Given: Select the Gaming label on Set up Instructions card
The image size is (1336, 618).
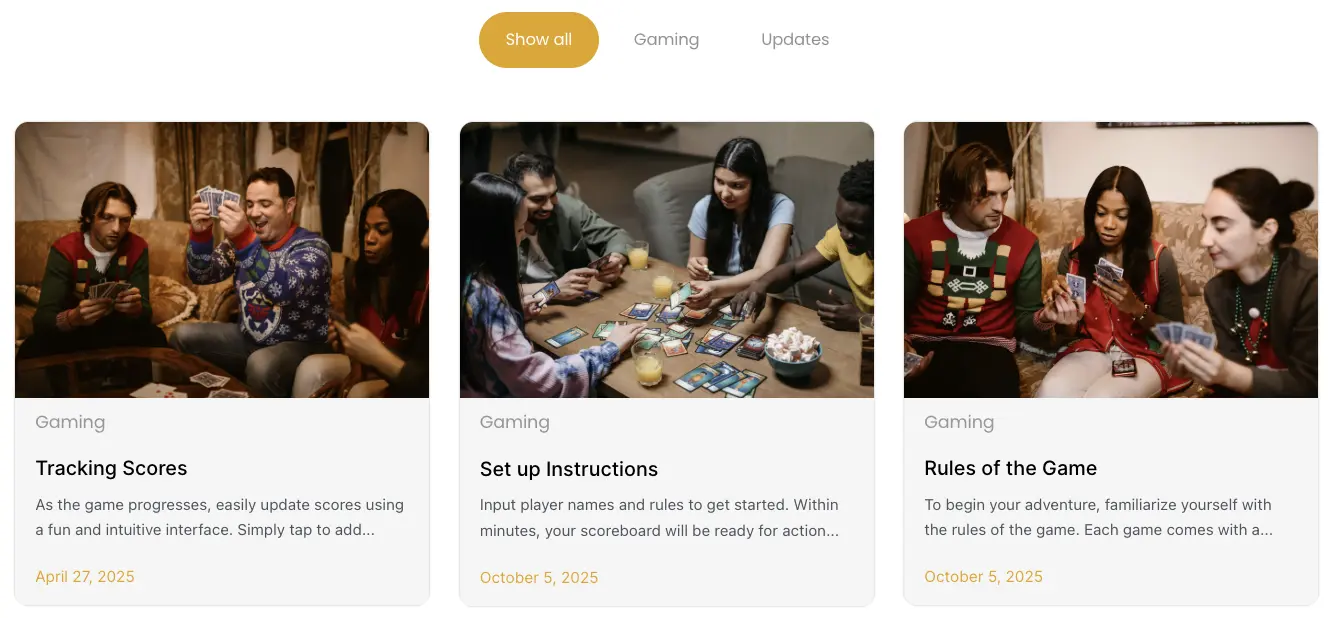Looking at the screenshot, I should coord(514,422).
